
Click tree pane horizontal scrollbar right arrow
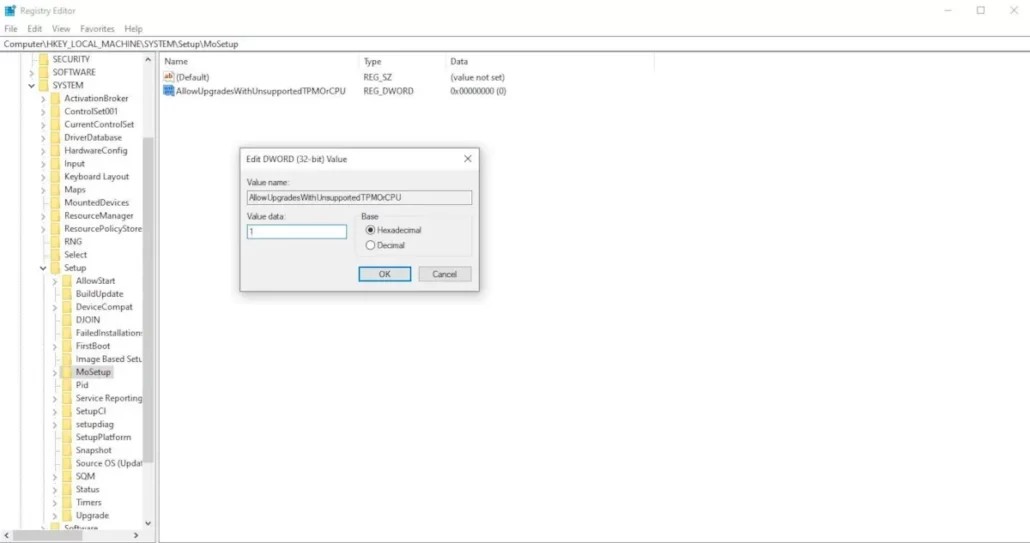[x=136, y=536]
